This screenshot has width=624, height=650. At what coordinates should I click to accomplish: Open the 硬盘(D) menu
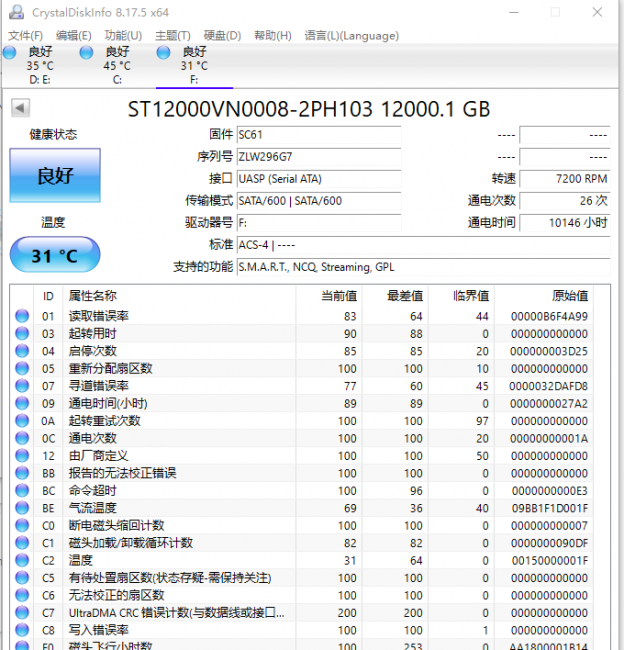222,36
